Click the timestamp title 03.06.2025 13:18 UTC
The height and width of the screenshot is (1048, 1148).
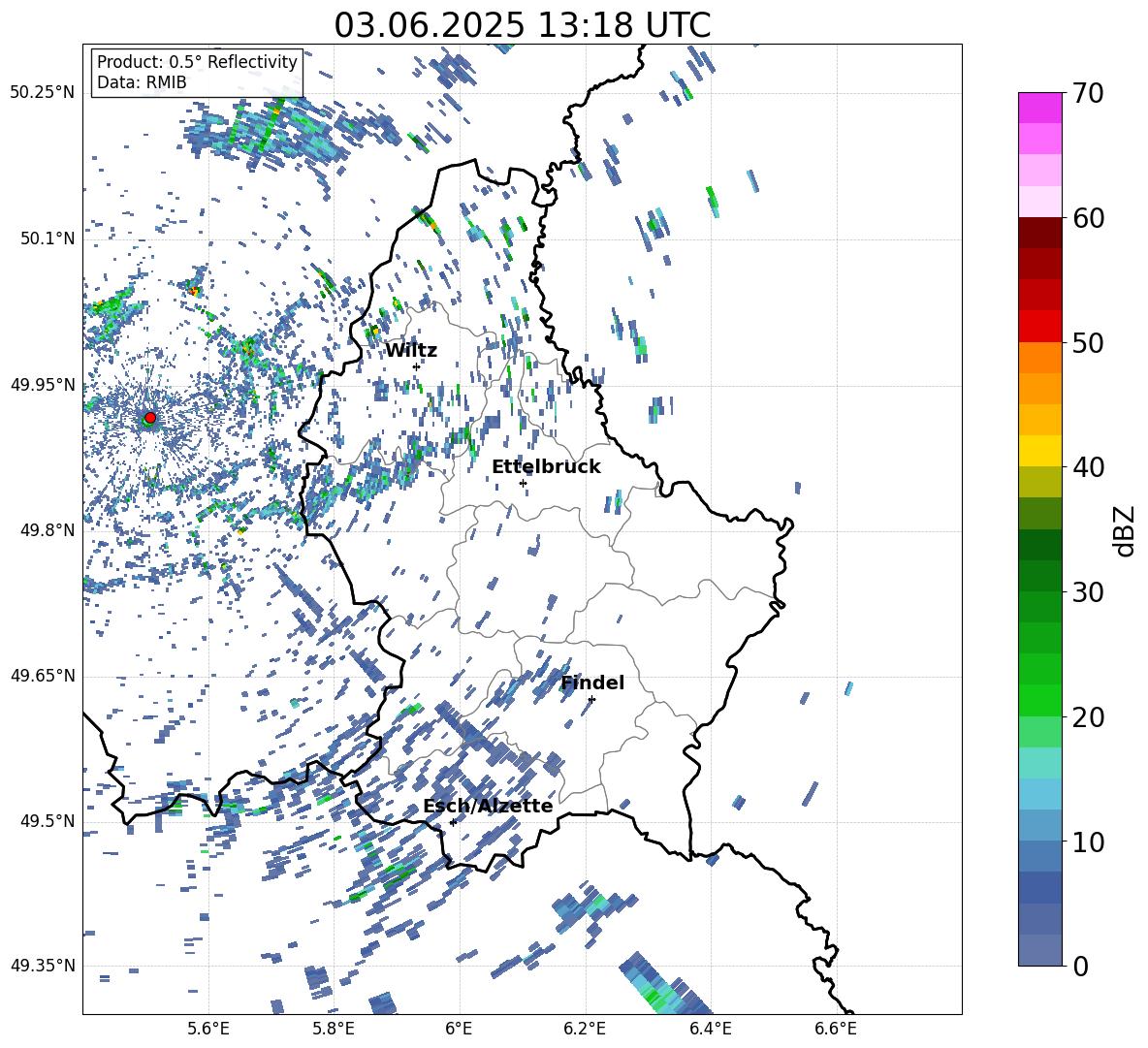[x=523, y=25]
